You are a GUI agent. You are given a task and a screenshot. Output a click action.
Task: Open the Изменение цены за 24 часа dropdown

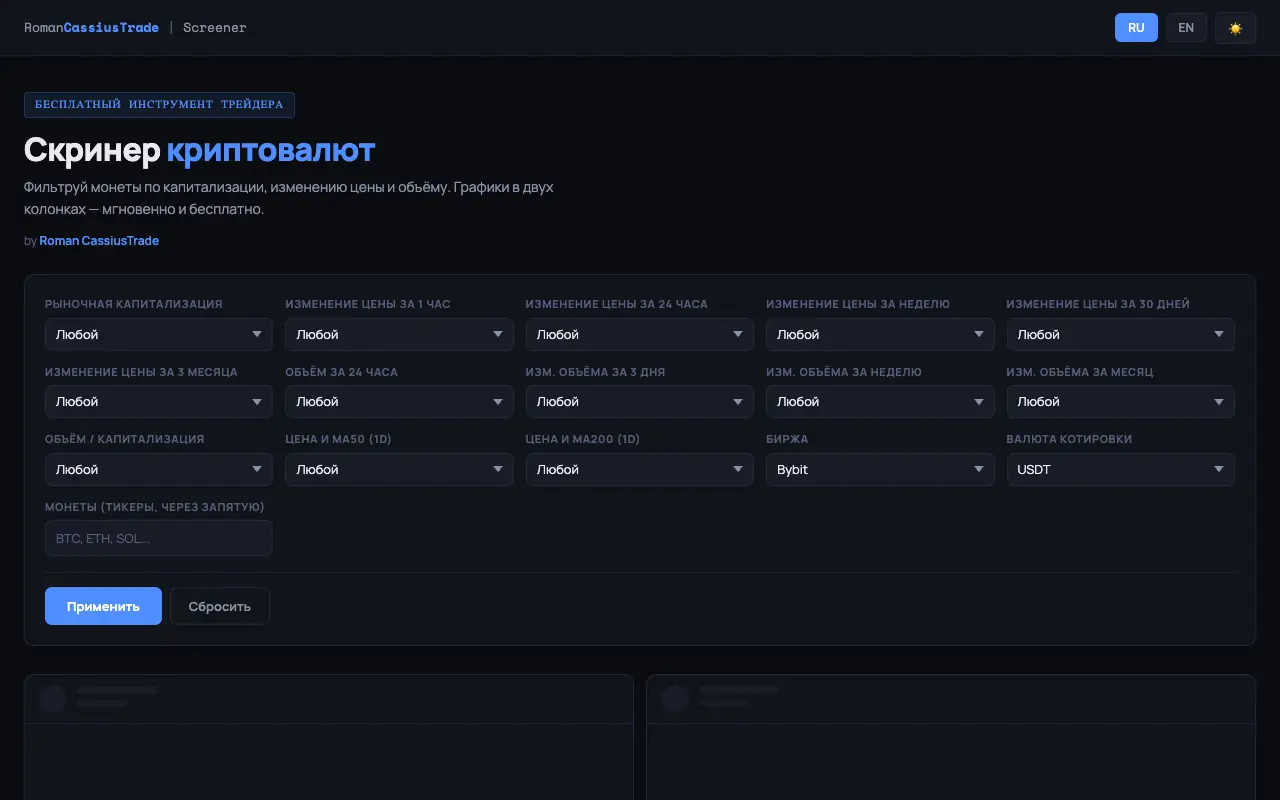(x=640, y=334)
